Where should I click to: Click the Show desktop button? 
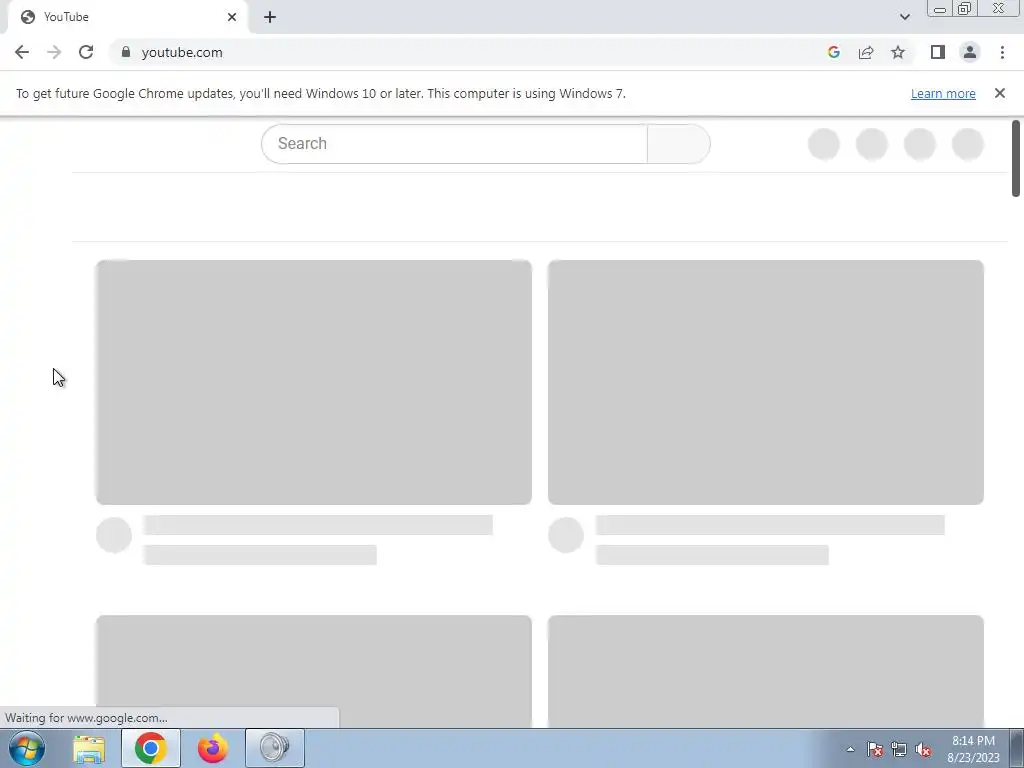(x=1017, y=748)
